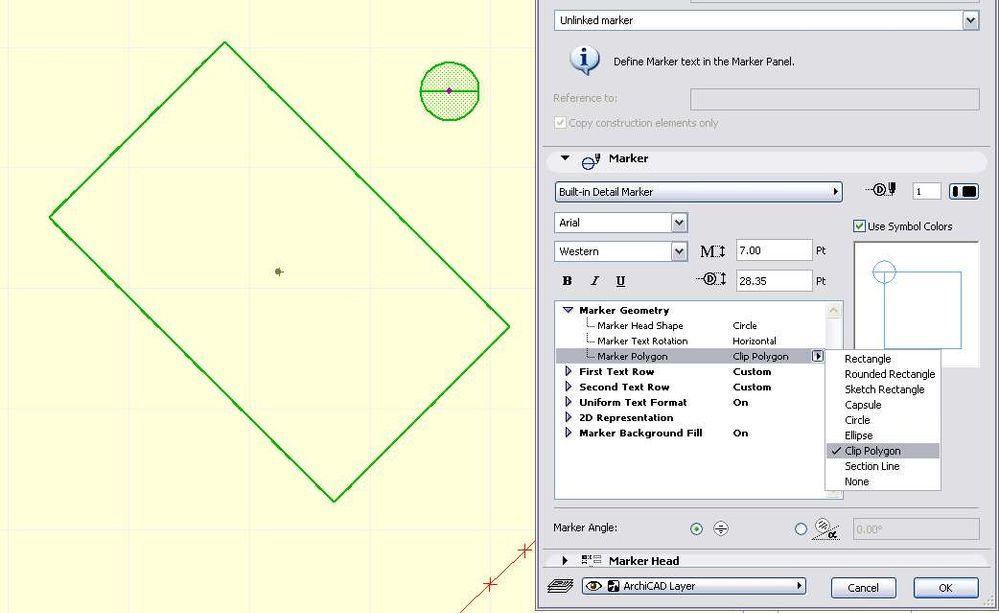Click the marker pen number icon
This screenshot has height=613, width=999.
tap(881, 189)
